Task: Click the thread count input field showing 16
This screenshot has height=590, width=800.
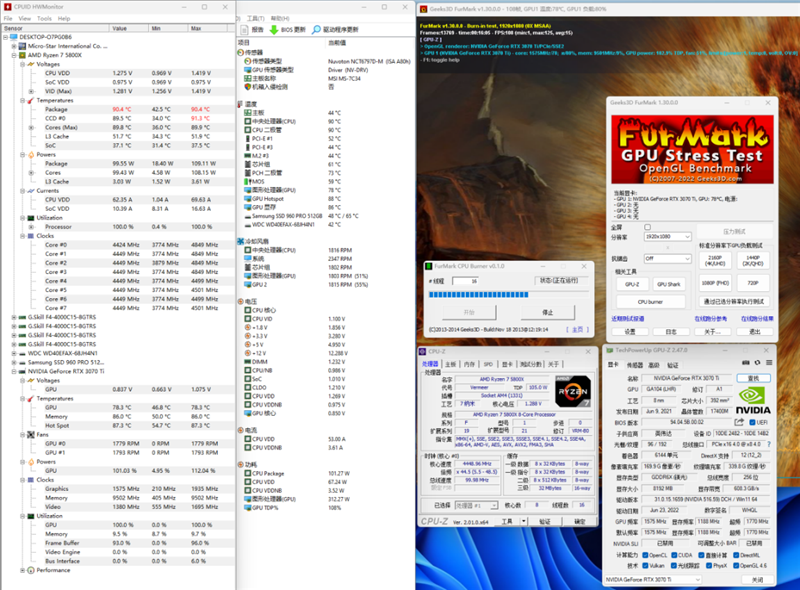Action: point(465,281)
